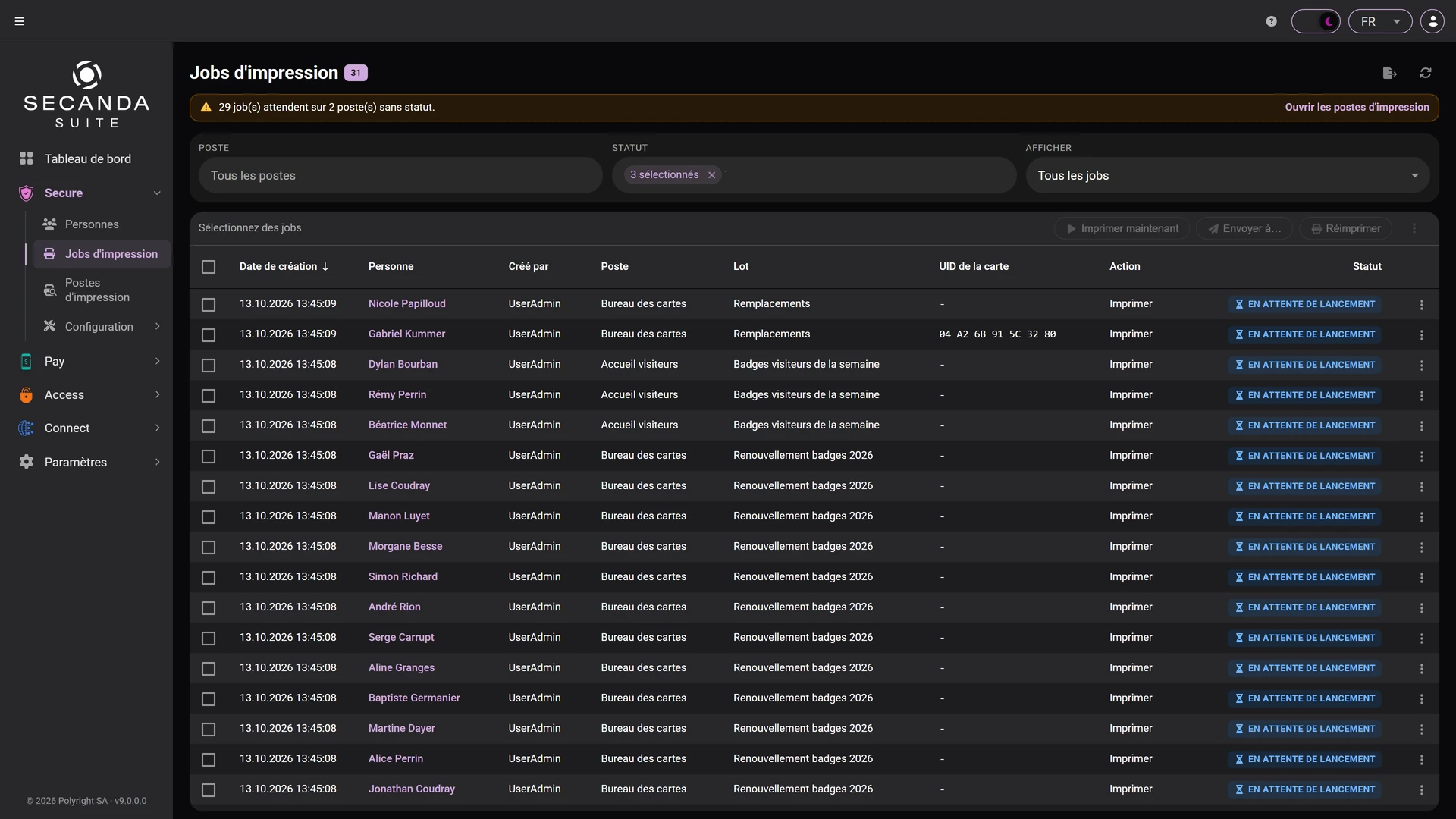Tick the select-all jobs checkbox

[209, 267]
